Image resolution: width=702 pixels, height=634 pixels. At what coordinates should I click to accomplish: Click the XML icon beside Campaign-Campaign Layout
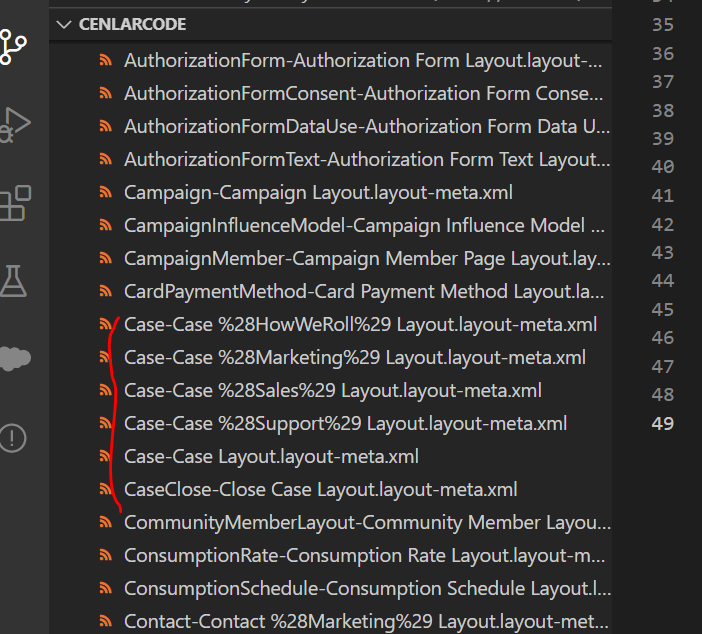[x=106, y=192]
